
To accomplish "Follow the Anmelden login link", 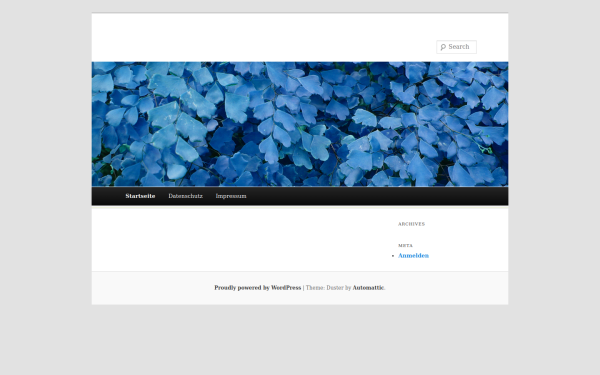I will click(413, 256).
